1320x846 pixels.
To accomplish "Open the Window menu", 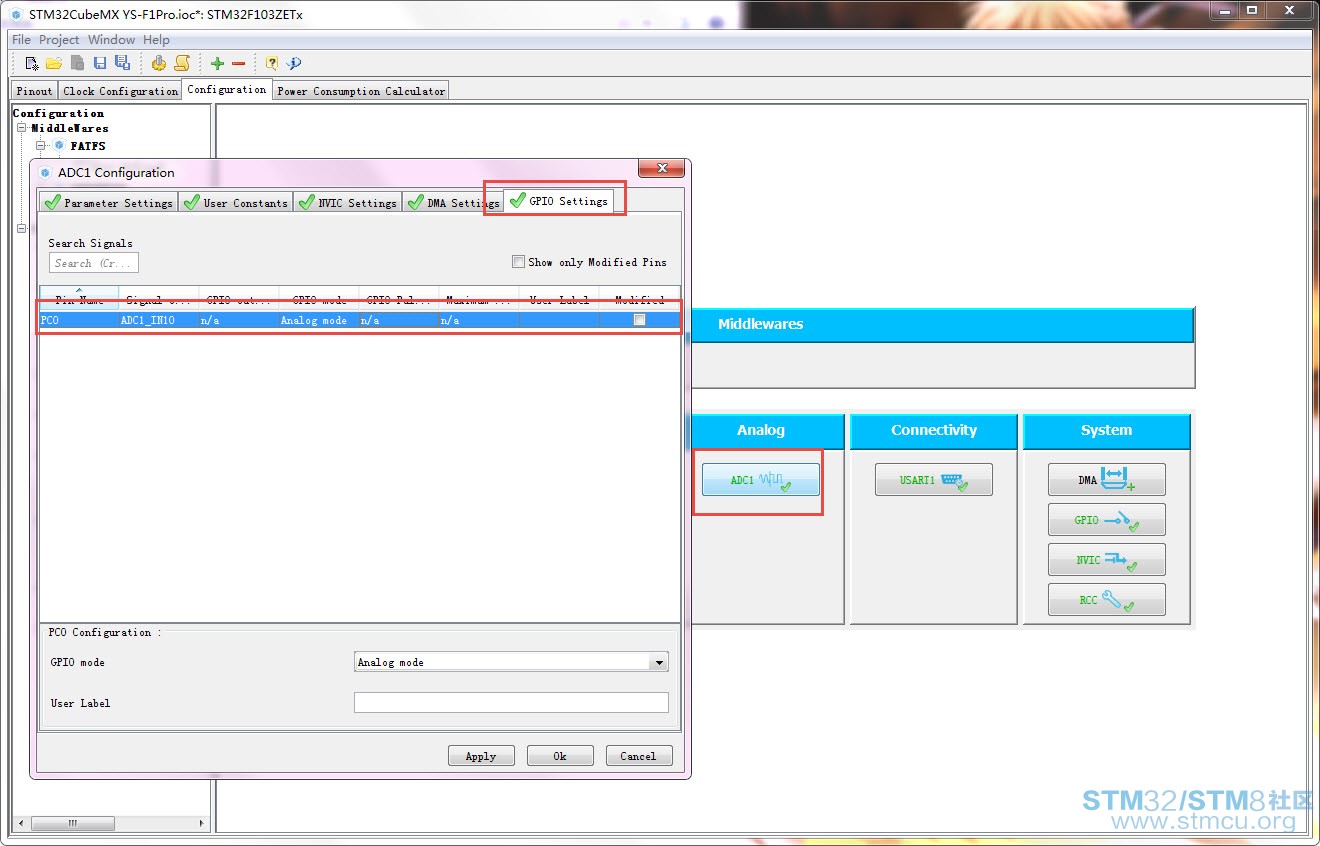I will pyautogui.click(x=111, y=40).
